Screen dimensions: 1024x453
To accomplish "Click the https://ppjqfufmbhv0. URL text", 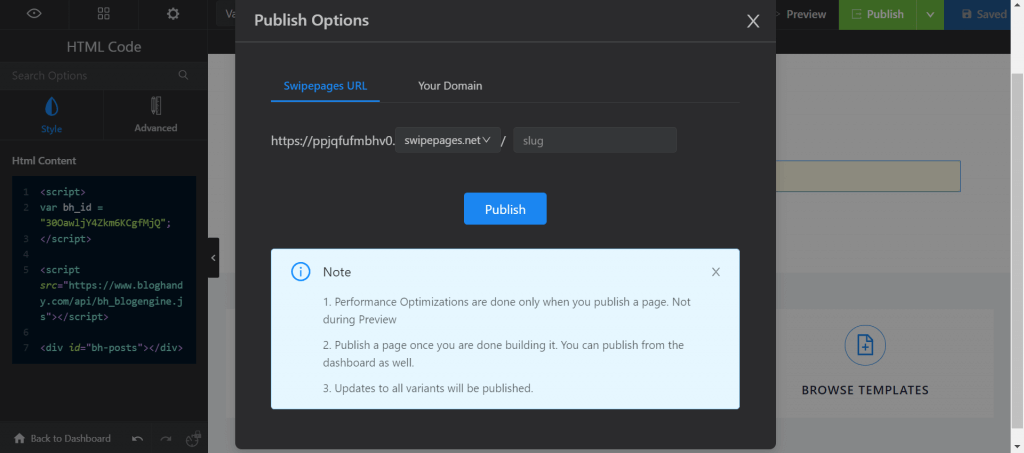I will click(333, 140).
